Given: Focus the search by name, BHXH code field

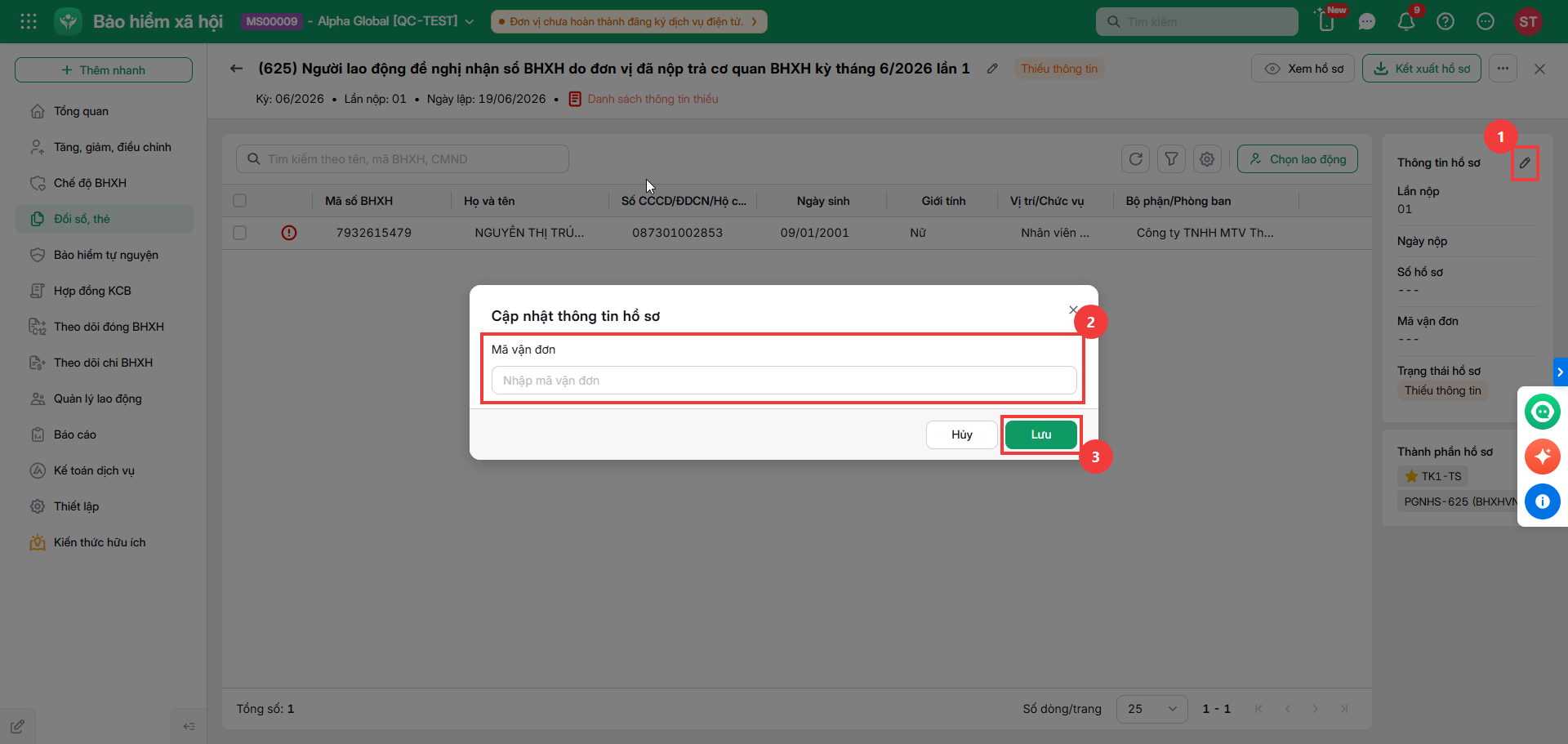Looking at the screenshot, I should click(x=403, y=159).
